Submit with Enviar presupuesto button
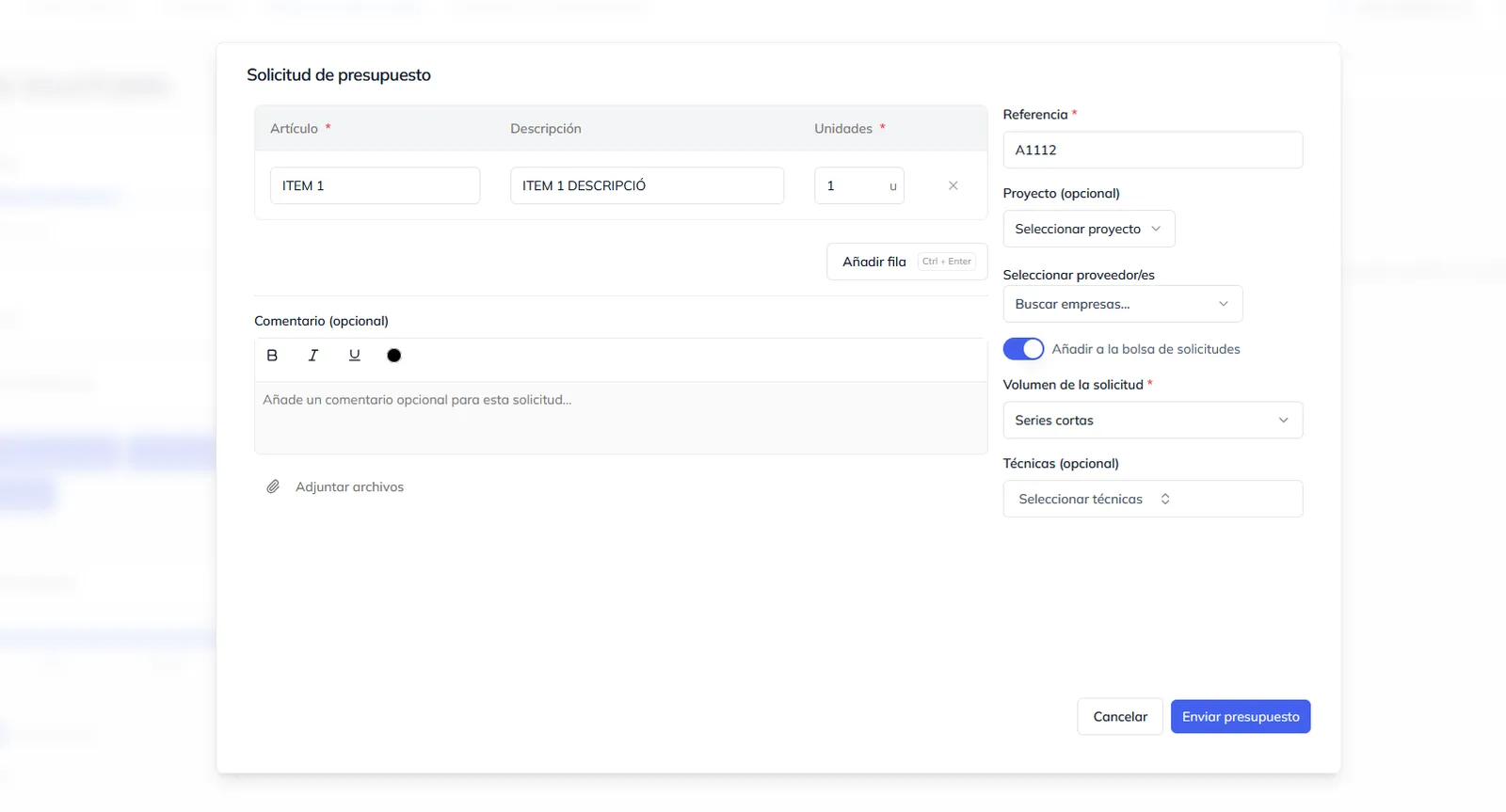Viewport: 1506px width, 812px height. [1241, 717]
